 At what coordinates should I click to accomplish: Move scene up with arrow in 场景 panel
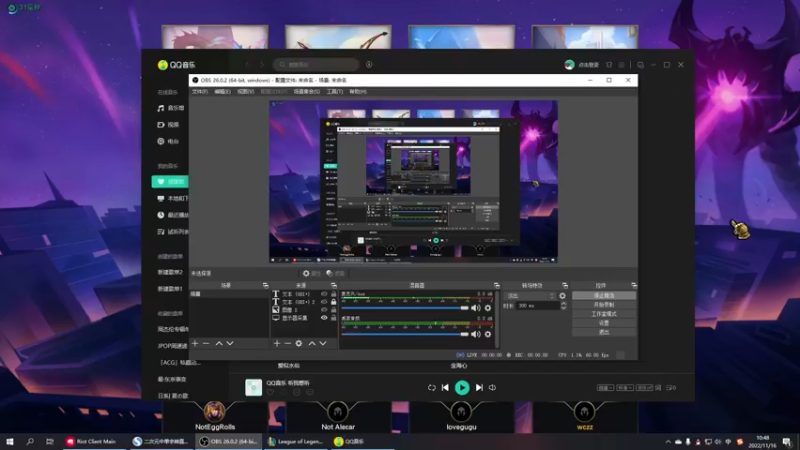tap(219, 343)
